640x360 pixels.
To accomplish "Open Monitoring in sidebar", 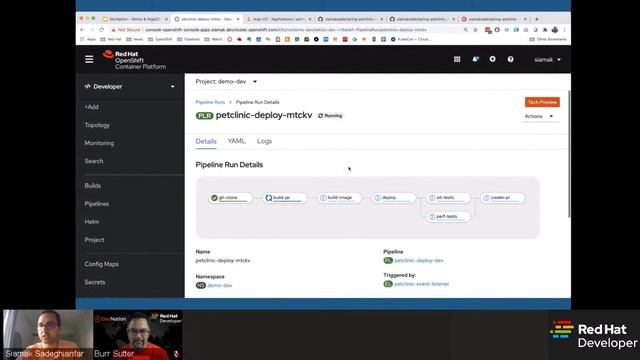I will point(99,143).
